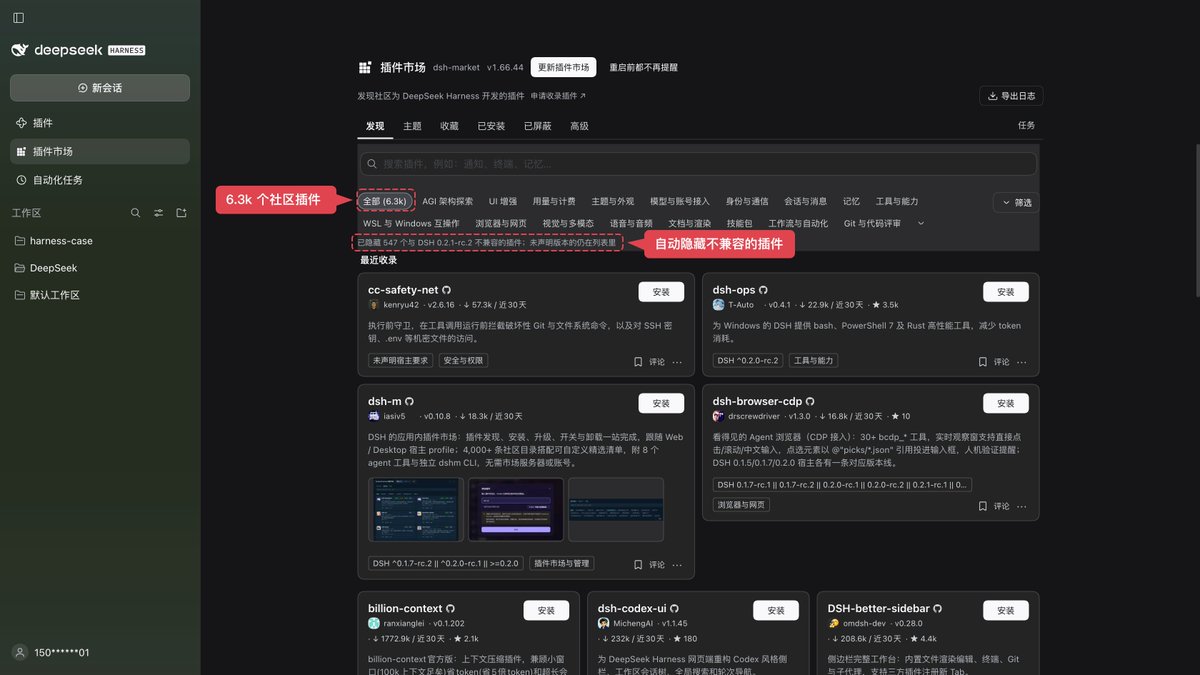Click 重启前都不再提醒

(x=643, y=67)
